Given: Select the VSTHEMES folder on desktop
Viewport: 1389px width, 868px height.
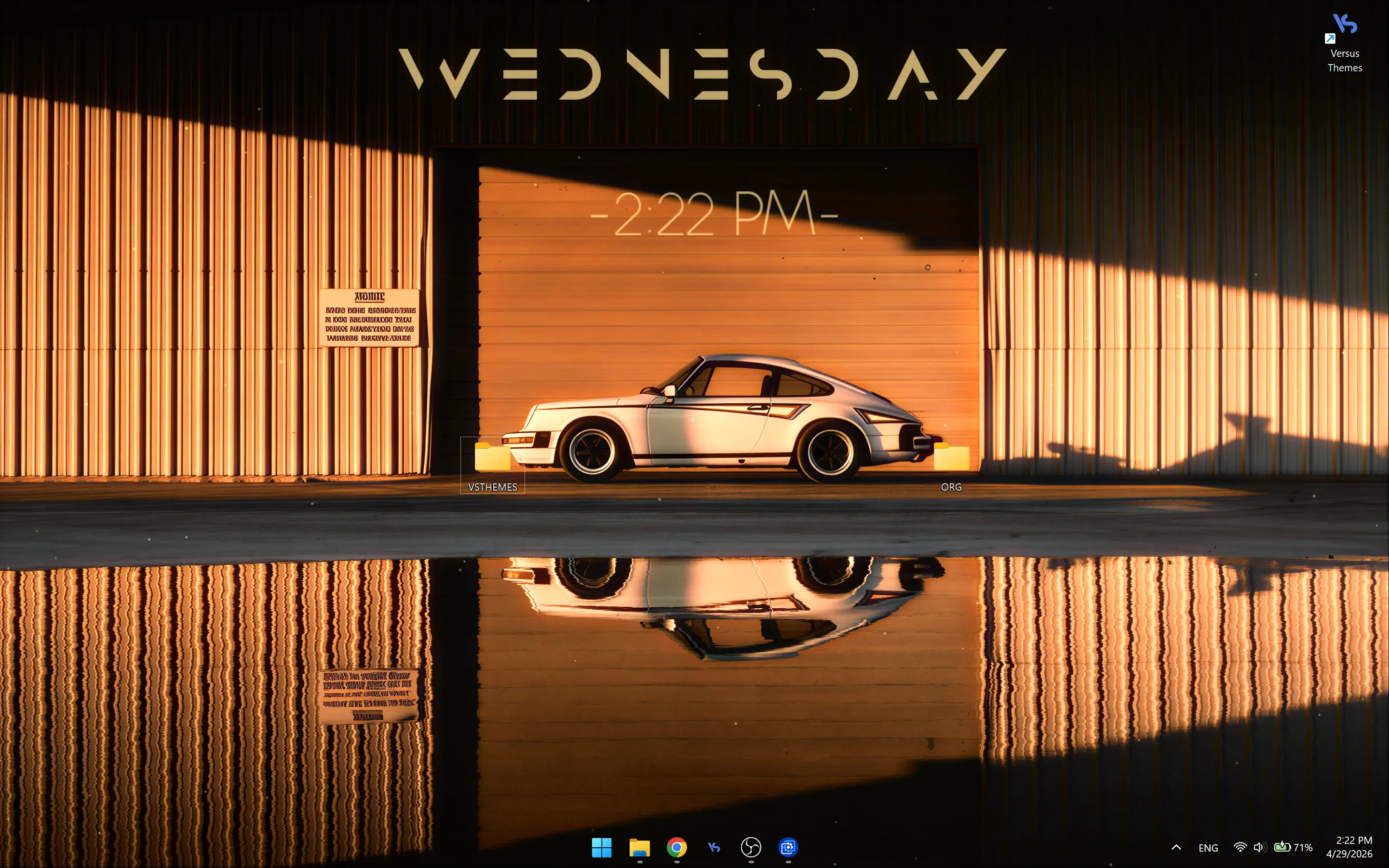Looking at the screenshot, I should click(x=492, y=465).
